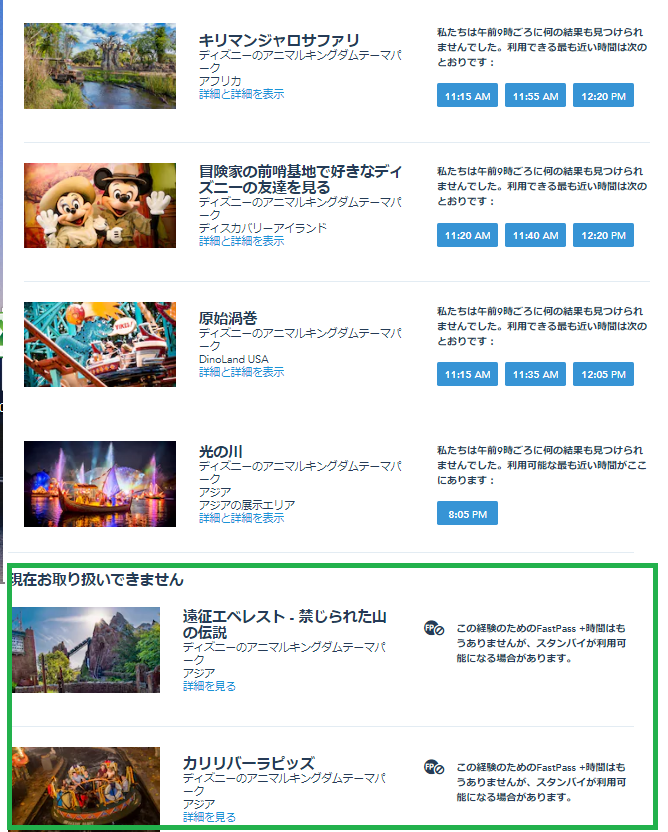Open 遠征エベレスト mountain thumbnail

pyautogui.click(x=86, y=650)
